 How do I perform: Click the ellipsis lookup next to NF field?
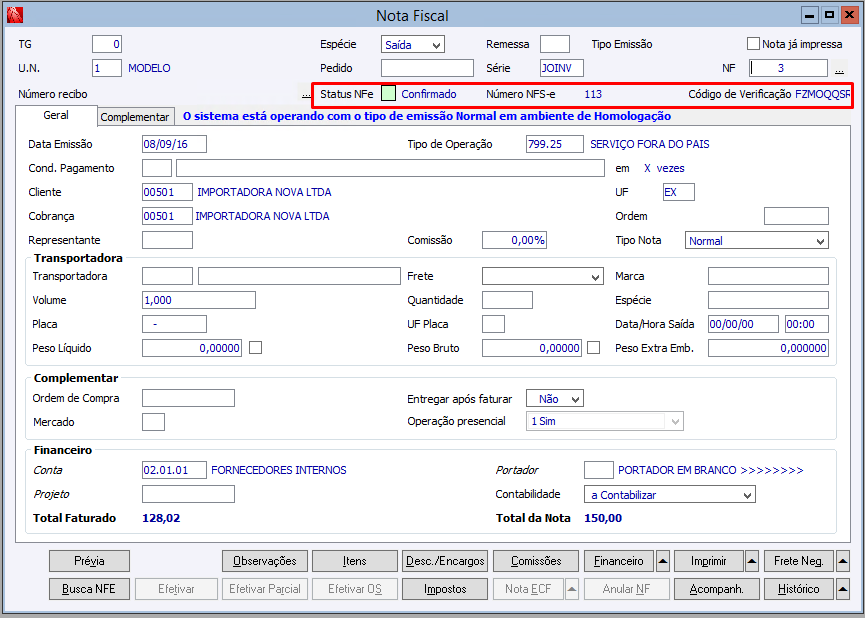(x=839, y=70)
